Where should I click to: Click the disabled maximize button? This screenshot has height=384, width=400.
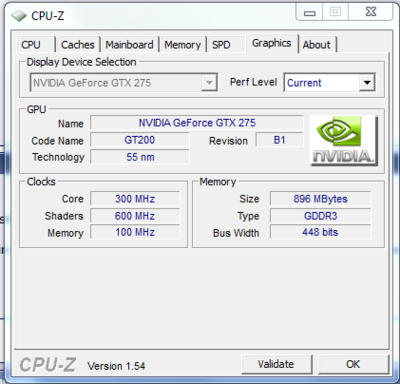335,12
